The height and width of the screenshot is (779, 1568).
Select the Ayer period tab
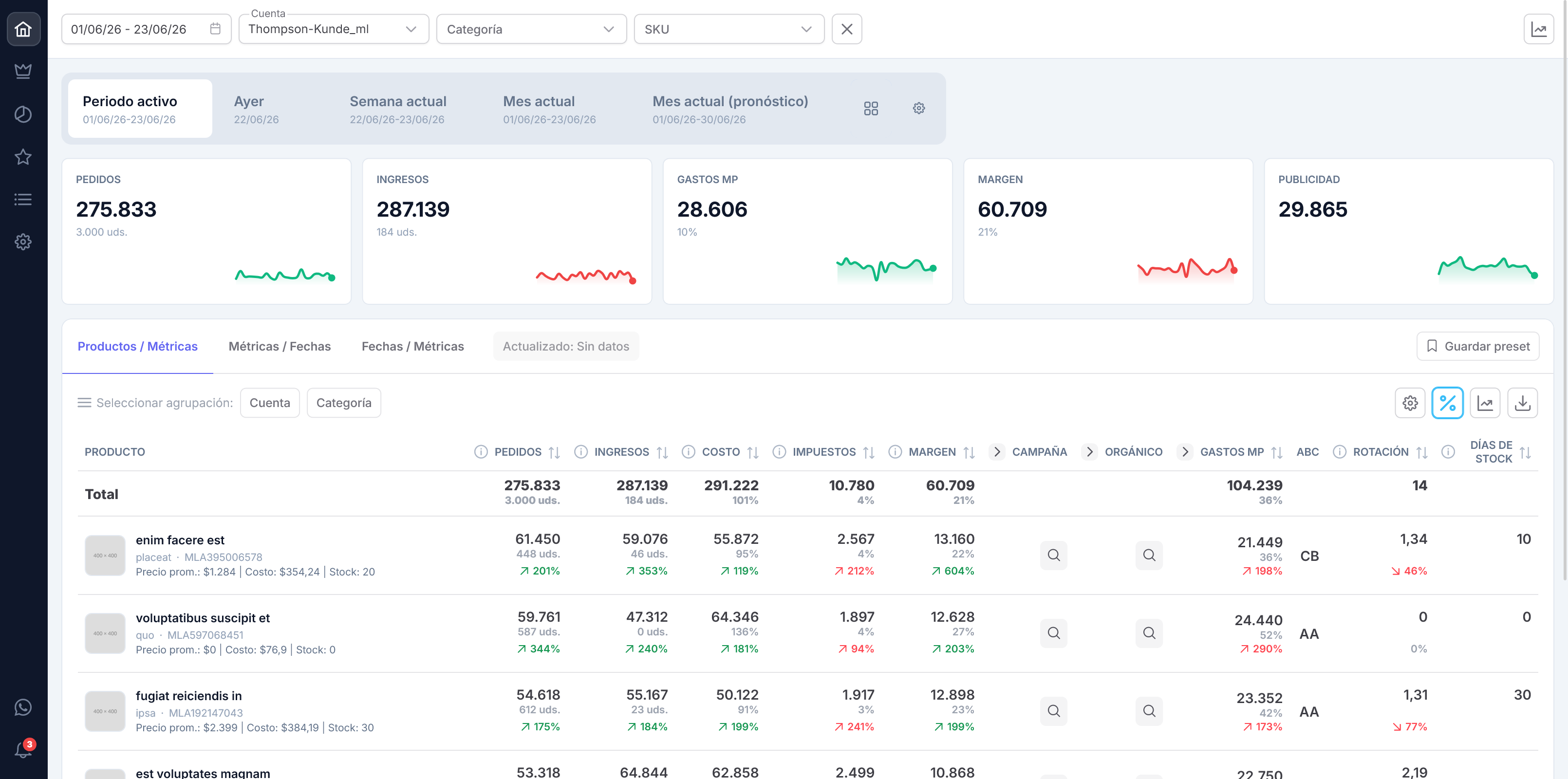pos(256,109)
